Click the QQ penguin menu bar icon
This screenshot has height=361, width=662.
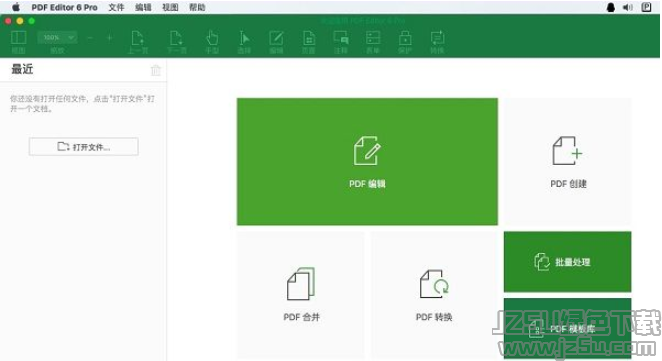[610, 7]
